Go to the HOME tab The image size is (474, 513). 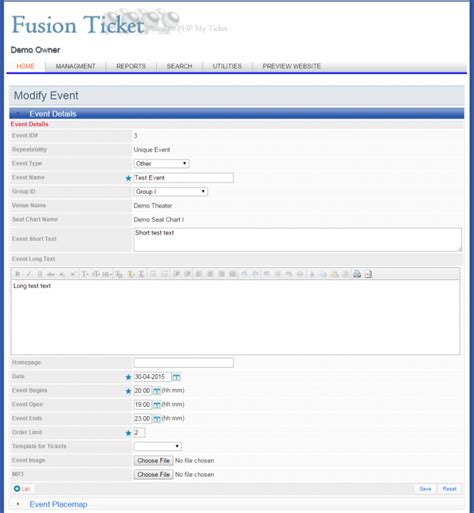pyautogui.click(x=26, y=66)
